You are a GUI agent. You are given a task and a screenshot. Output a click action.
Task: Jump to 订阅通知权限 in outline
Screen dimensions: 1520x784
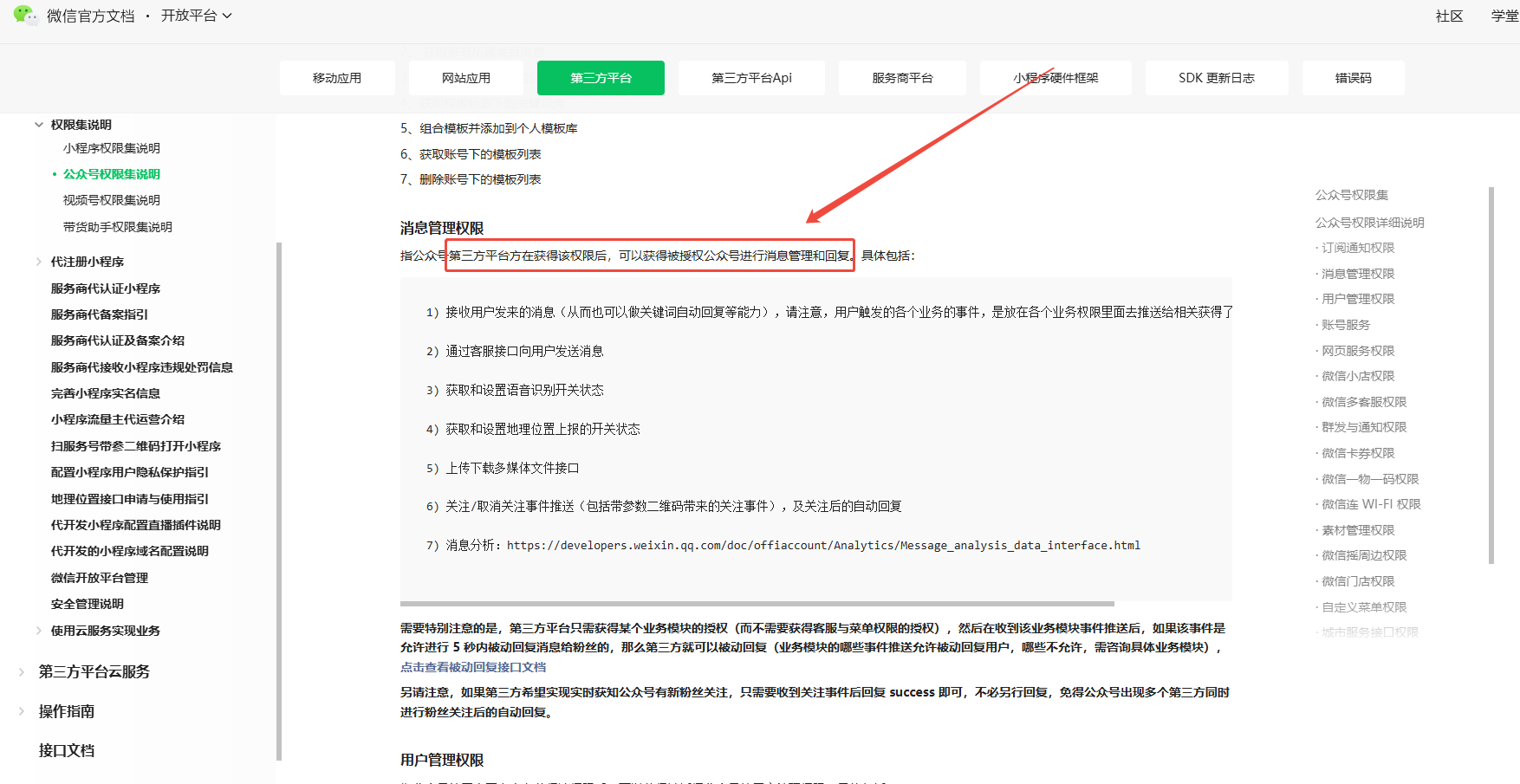pos(1358,248)
